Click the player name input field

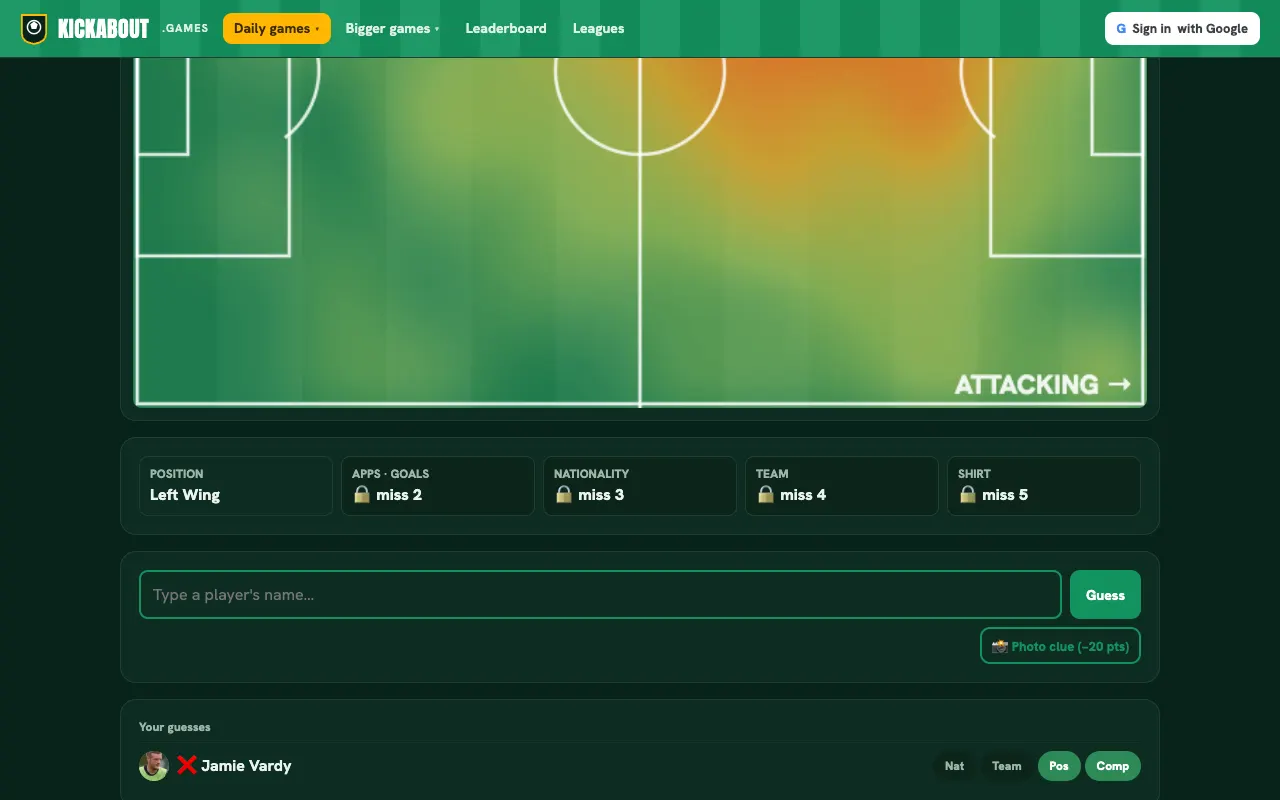click(600, 595)
